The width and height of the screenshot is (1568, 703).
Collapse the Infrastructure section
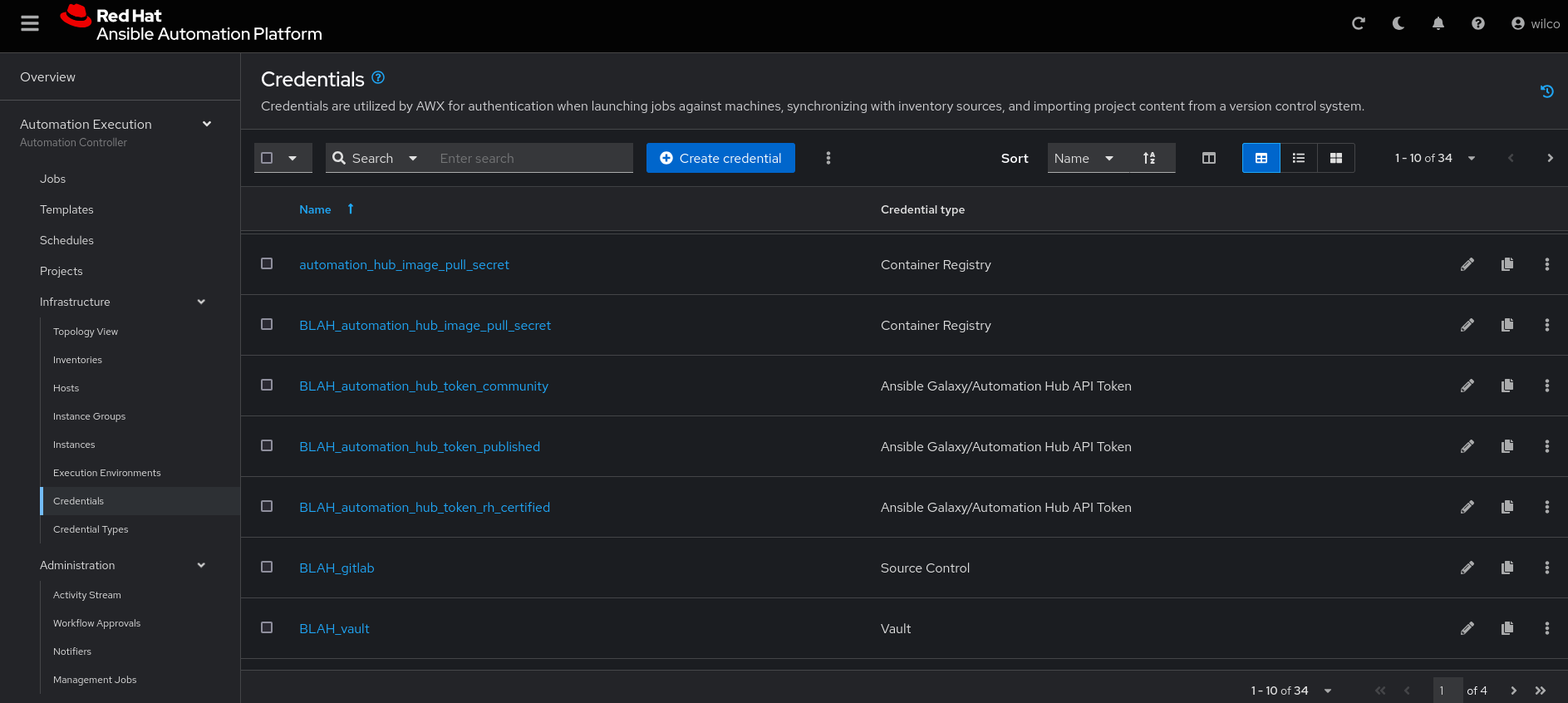[x=201, y=302]
